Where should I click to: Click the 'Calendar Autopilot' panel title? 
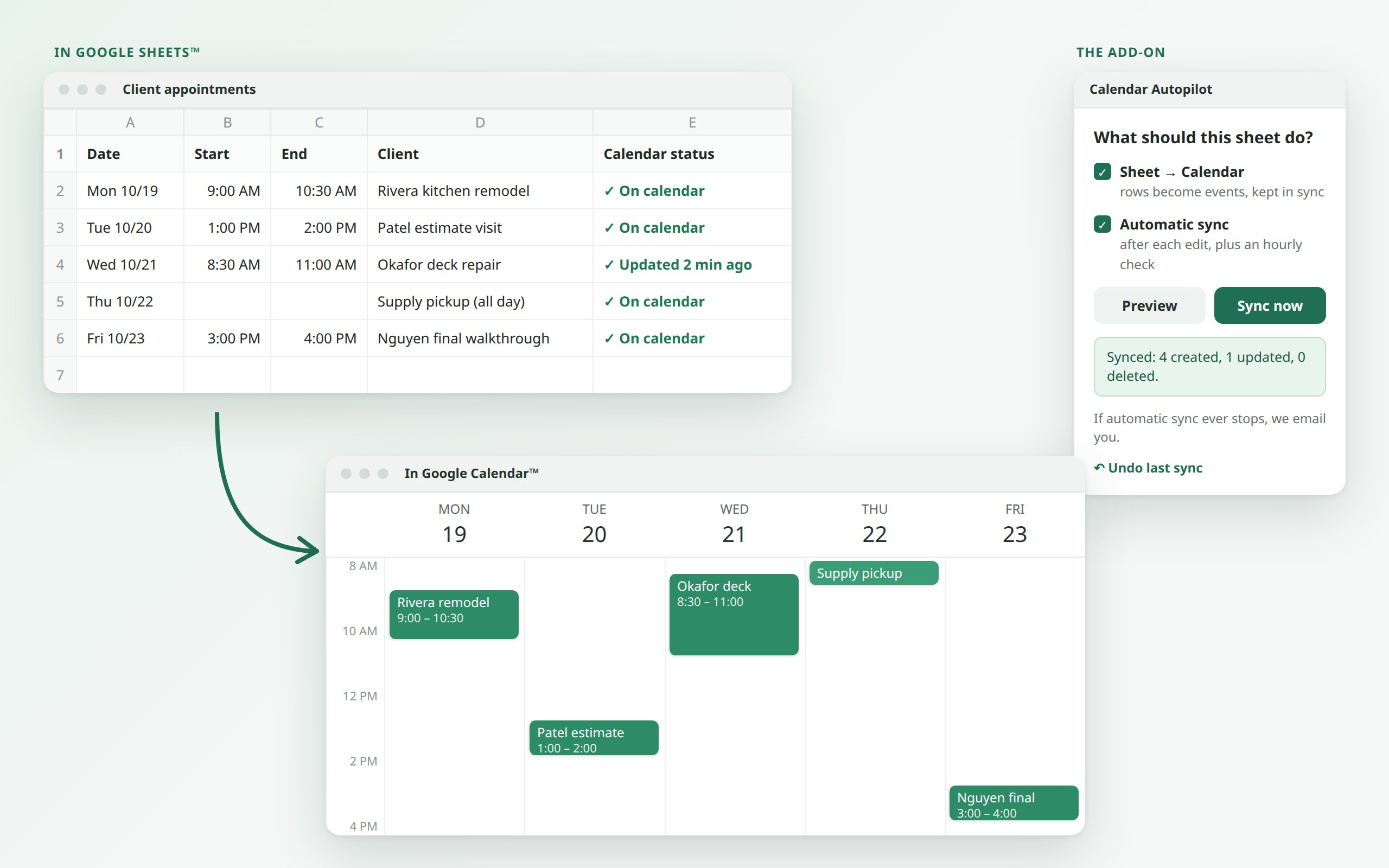tap(1150, 89)
